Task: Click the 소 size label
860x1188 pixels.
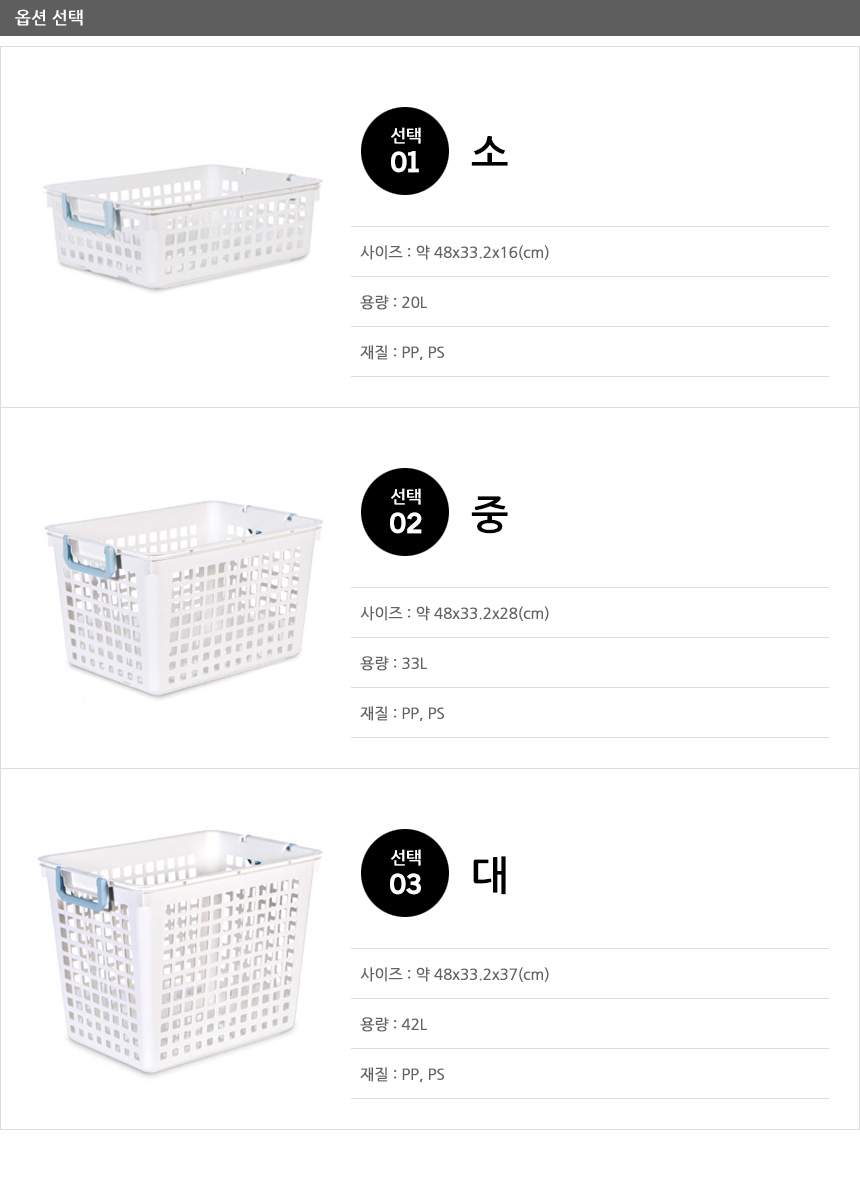Action: tap(489, 152)
